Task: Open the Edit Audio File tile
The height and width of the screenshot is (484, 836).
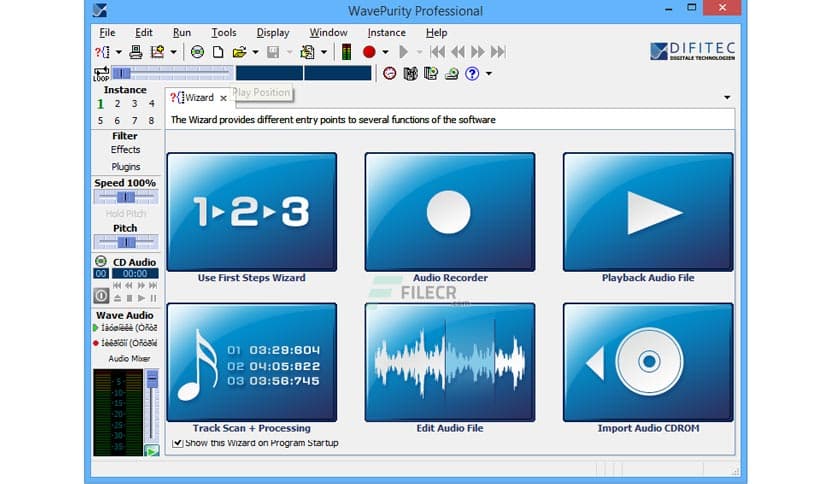Action: click(x=450, y=362)
